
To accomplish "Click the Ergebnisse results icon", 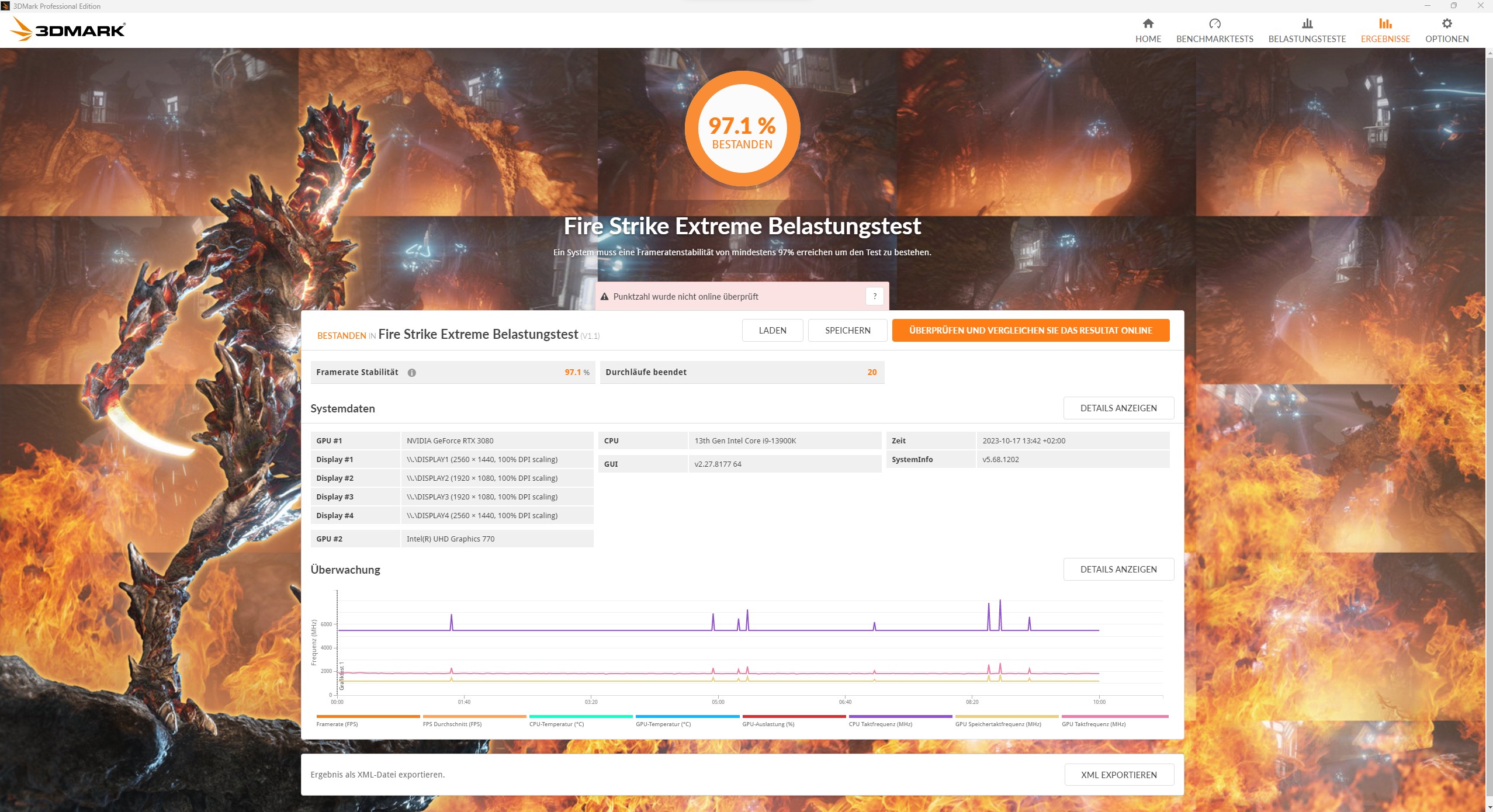I will [1385, 23].
